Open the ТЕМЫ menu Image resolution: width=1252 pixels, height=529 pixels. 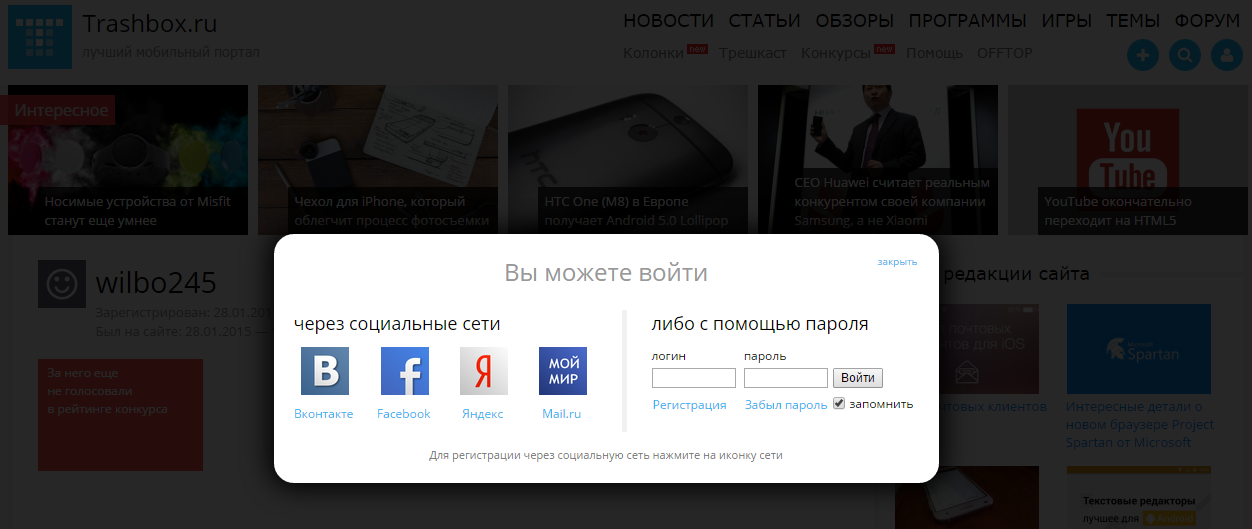1133,21
